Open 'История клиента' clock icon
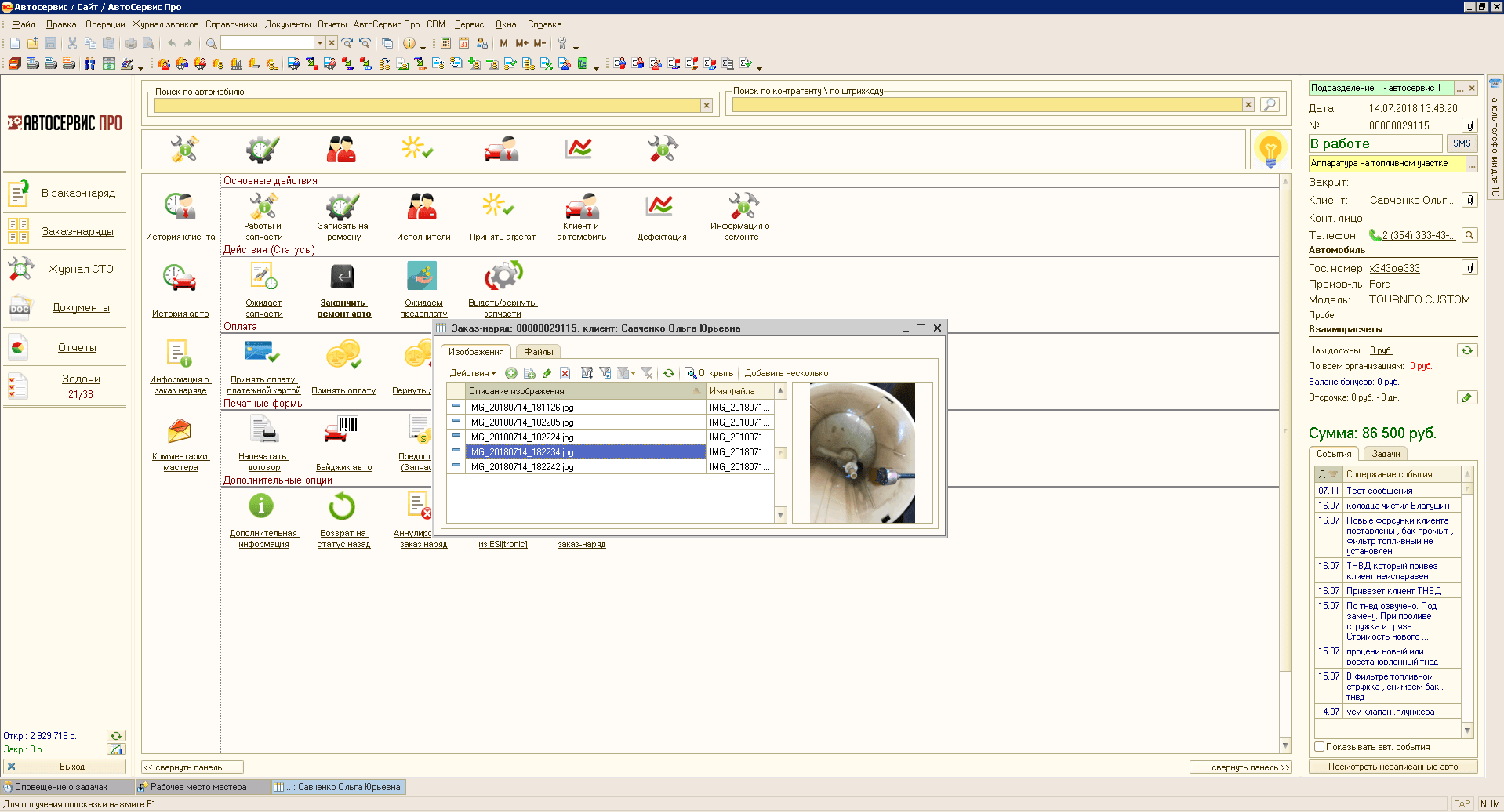This screenshot has height=812, width=1504. tap(180, 207)
